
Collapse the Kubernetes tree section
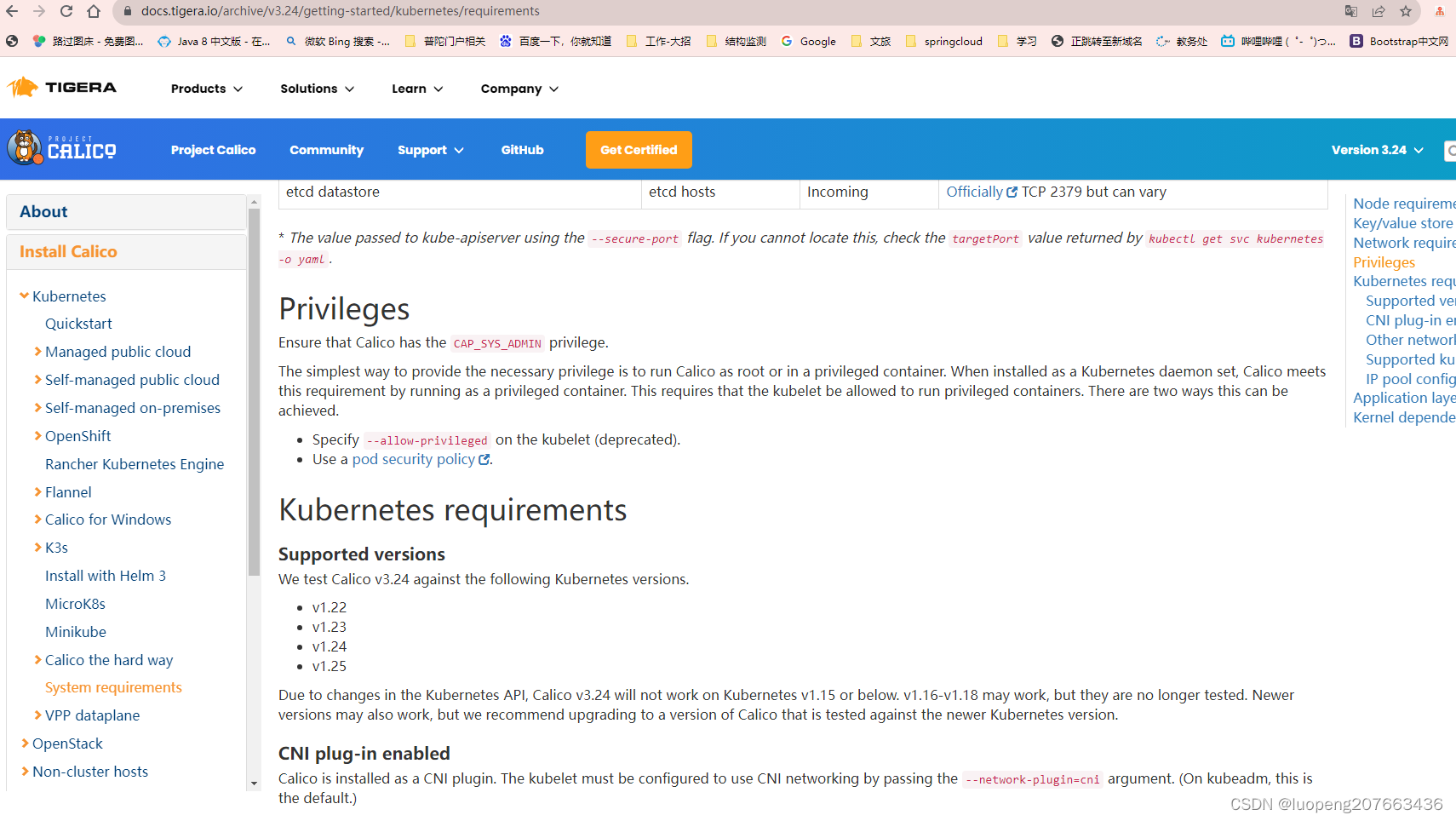24,296
